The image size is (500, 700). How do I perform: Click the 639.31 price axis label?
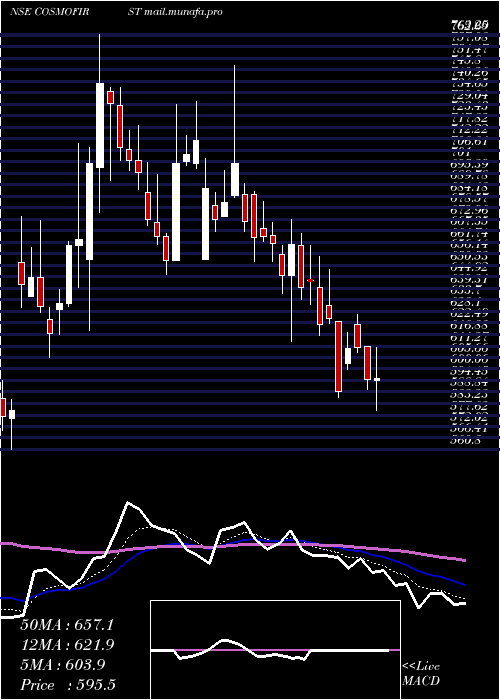click(470, 280)
